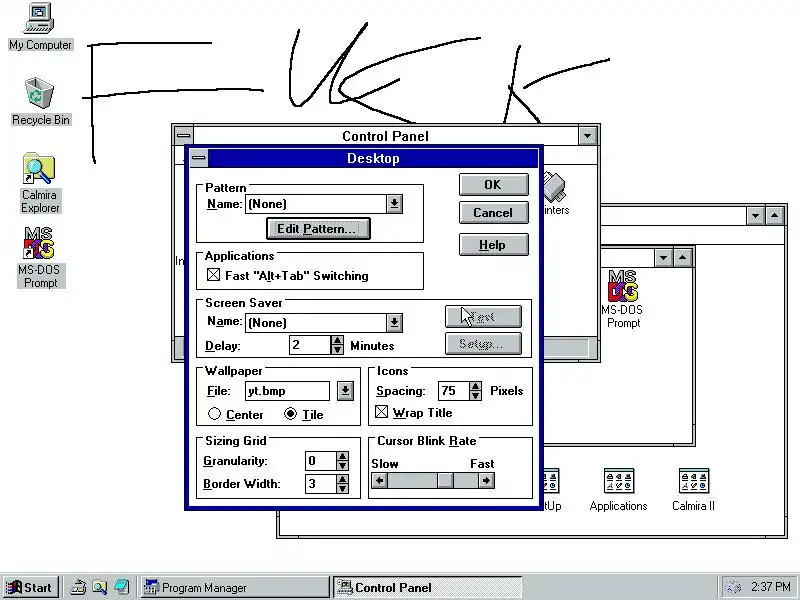Click the Border Width input field
Screen dimensions: 800x600
[x=321, y=484]
